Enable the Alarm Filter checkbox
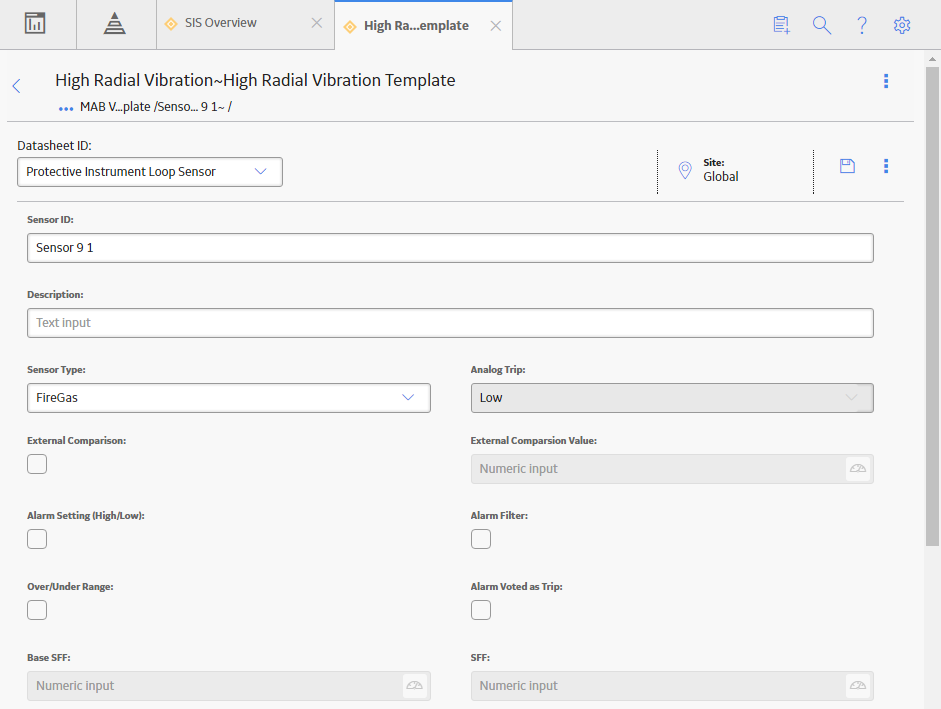The height and width of the screenshot is (709, 941). coord(481,539)
